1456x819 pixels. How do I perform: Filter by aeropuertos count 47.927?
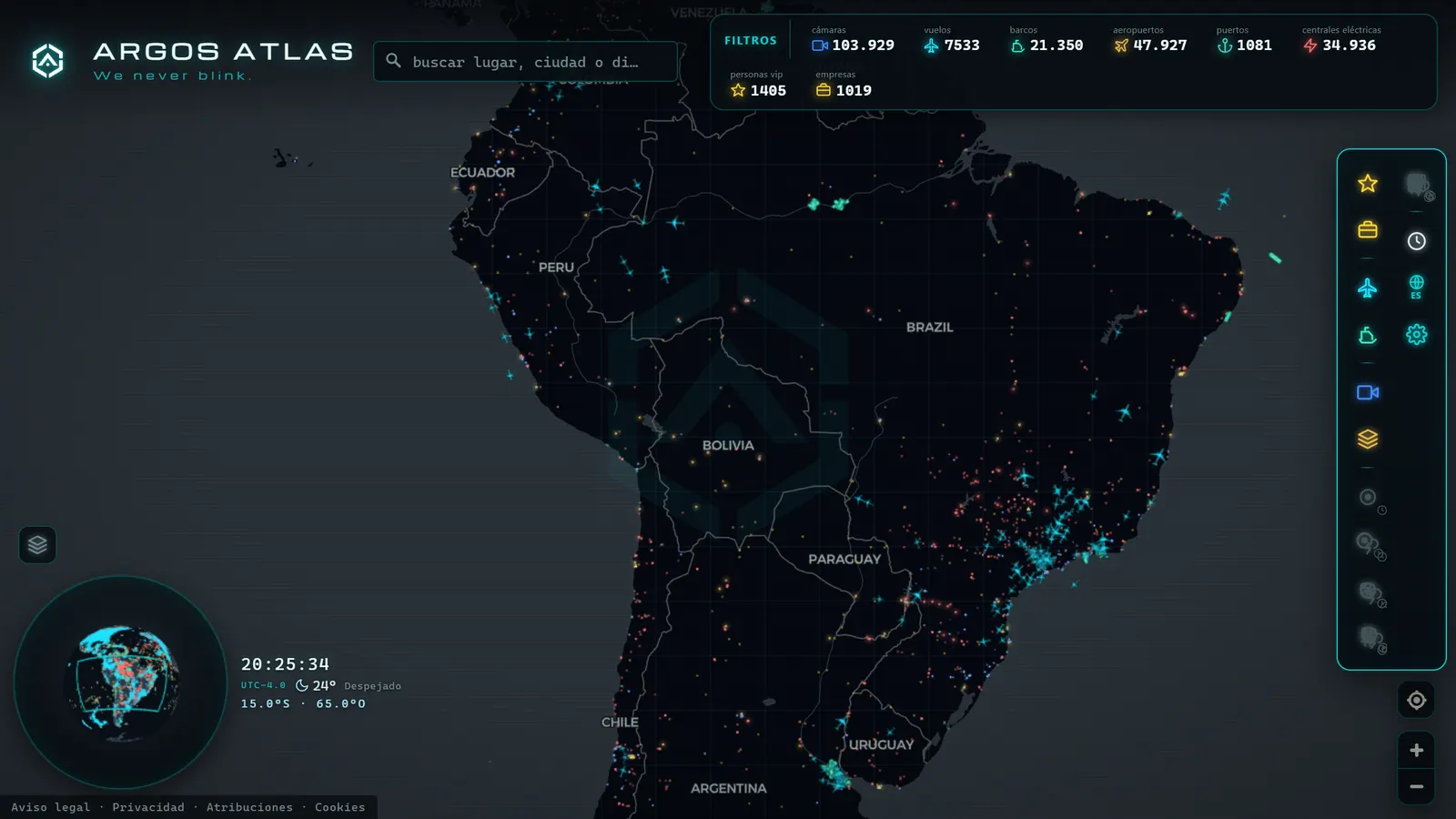1150,39
